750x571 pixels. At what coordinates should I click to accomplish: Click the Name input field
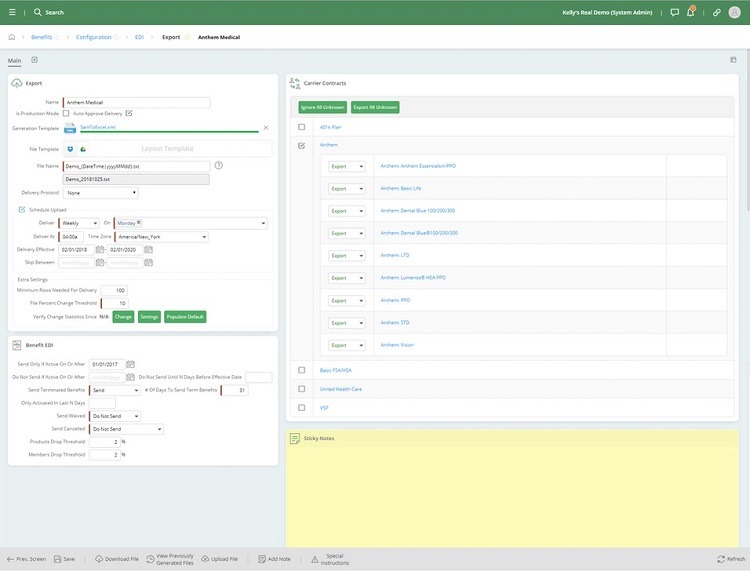(136, 102)
